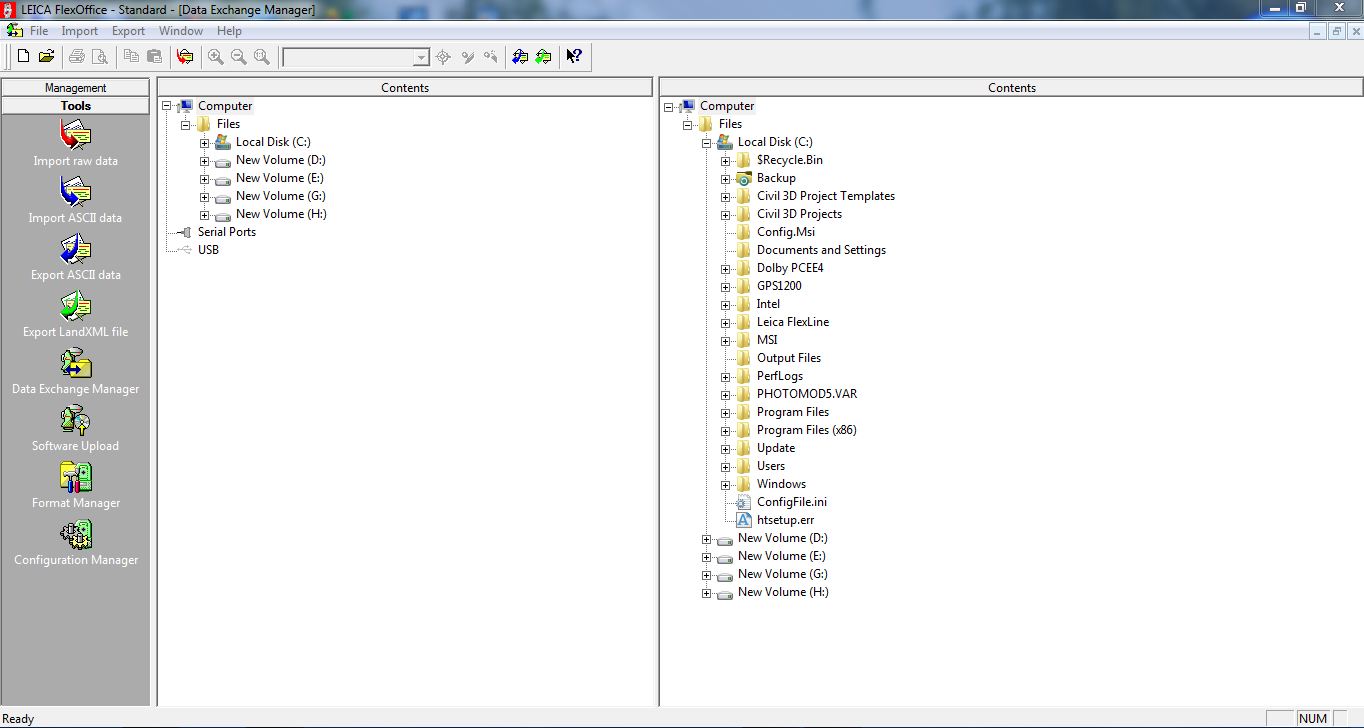Select the Output Files folder
This screenshot has width=1364, height=728.
789,358
